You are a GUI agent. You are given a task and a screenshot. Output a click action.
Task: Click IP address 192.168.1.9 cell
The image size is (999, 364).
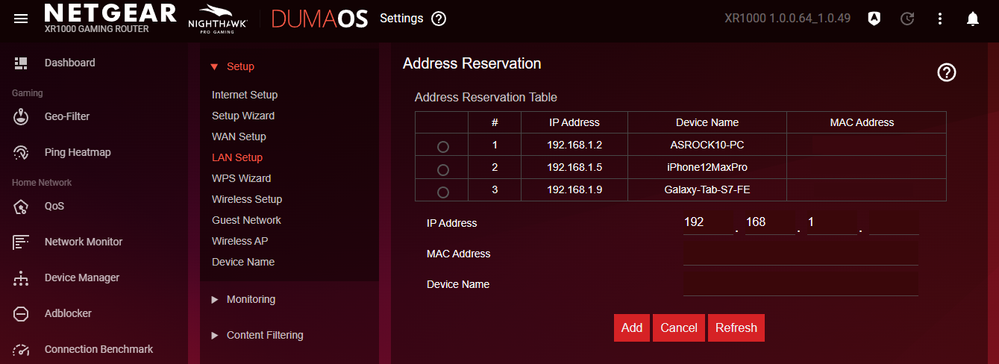click(x=574, y=190)
